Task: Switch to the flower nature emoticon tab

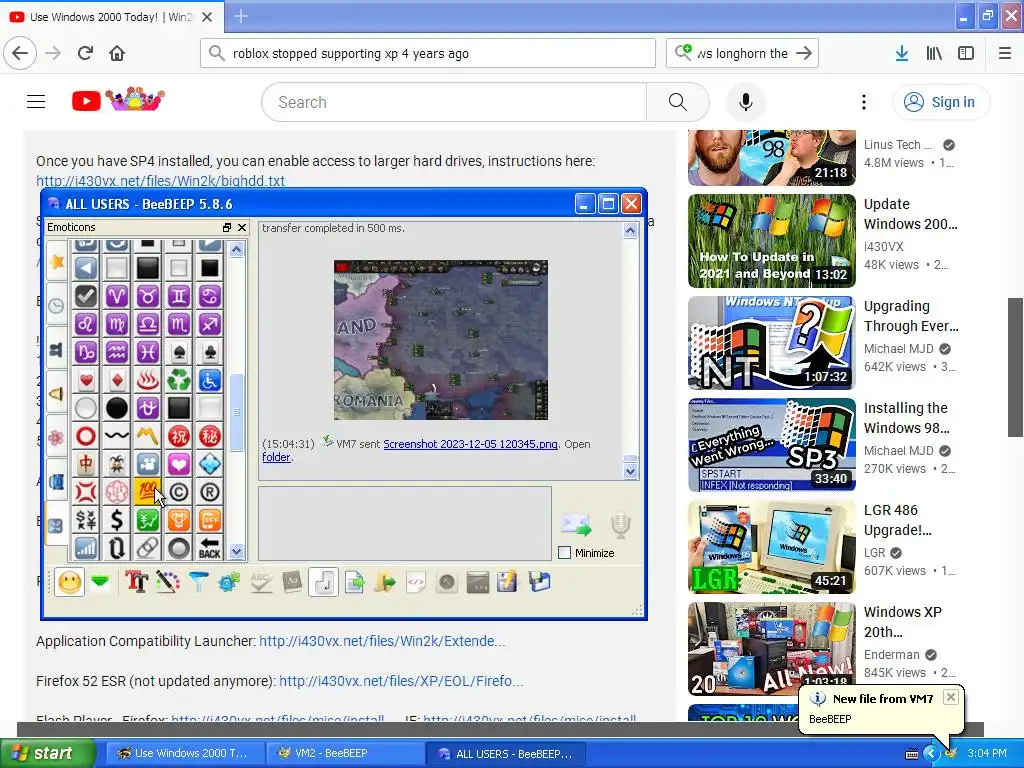Action: 57,436
